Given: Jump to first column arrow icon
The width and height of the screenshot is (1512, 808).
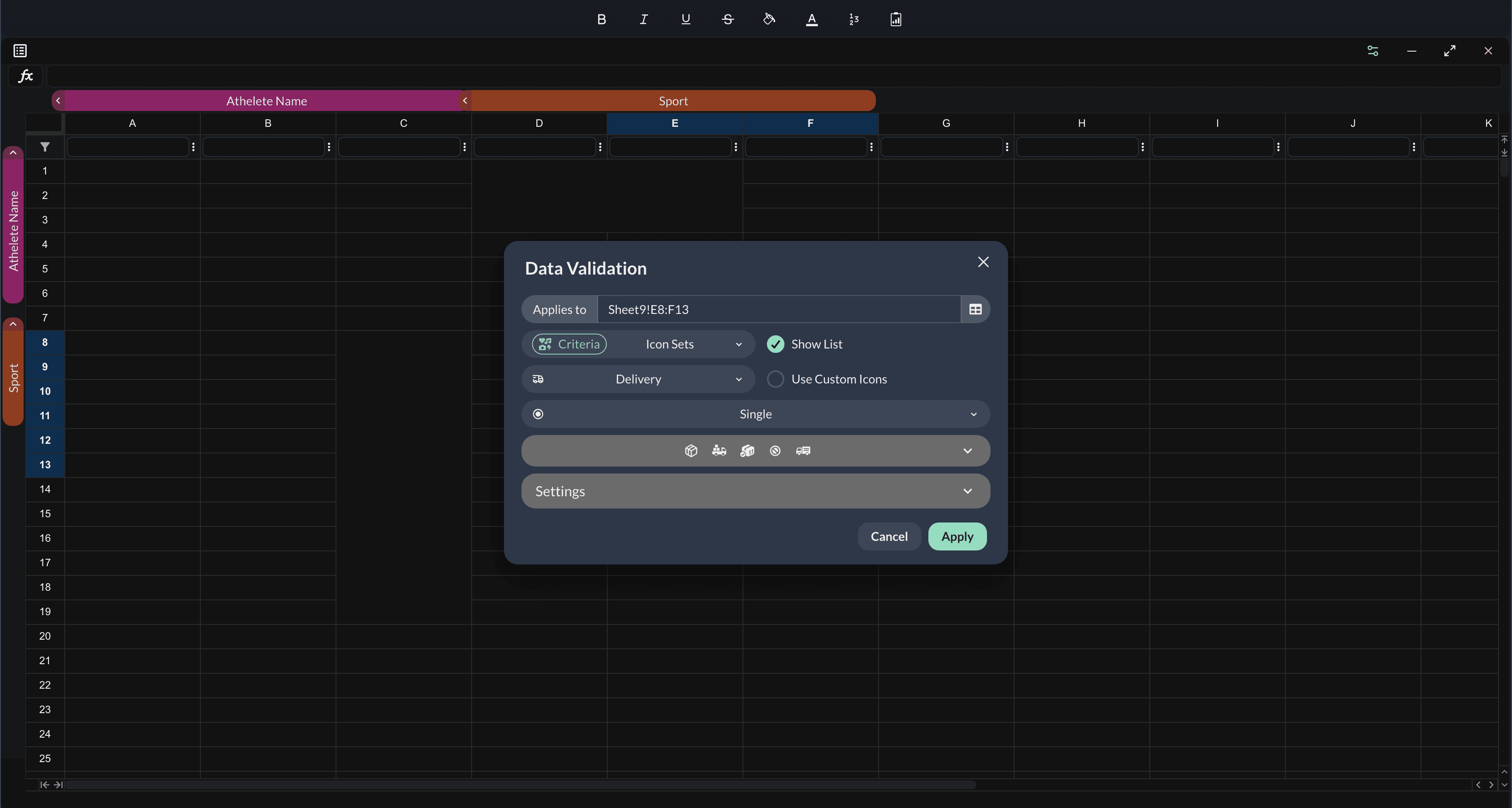Looking at the screenshot, I should 44,784.
